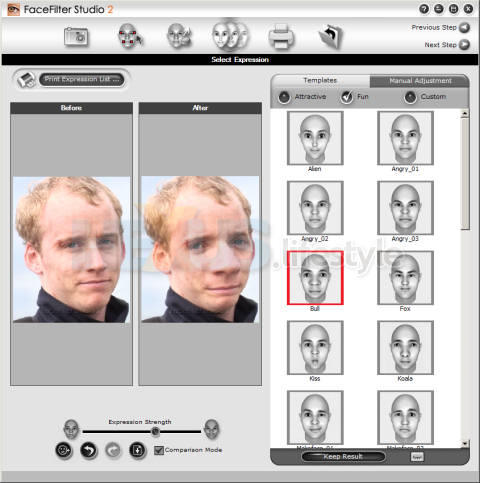
Task: Select the bottom-right Makeface template thumbnail
Action: (x=405, y=418)
